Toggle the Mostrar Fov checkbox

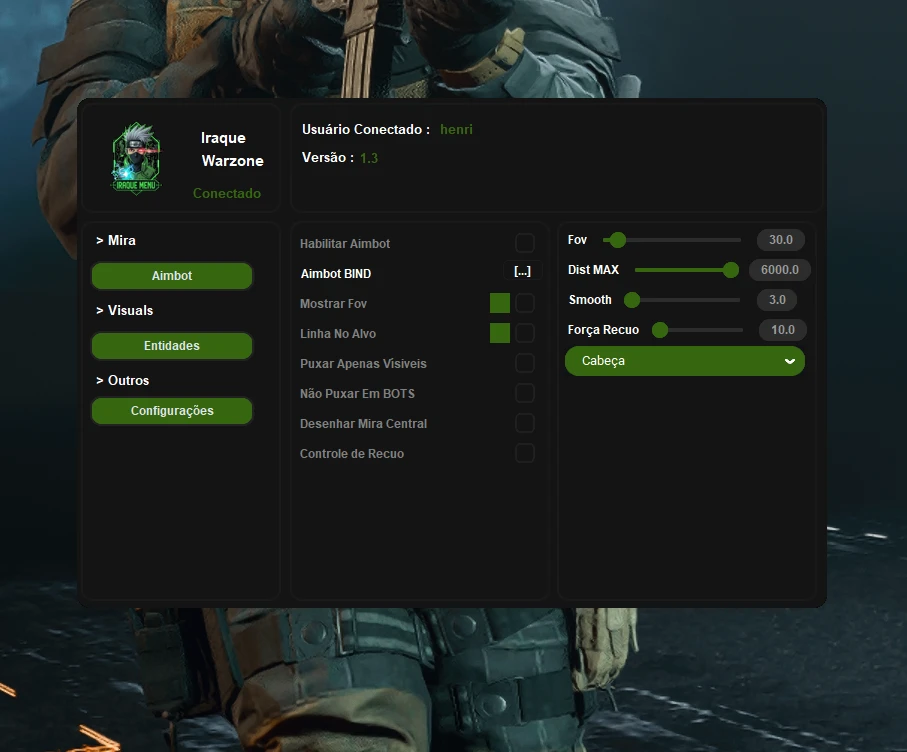[x=525, y=303]
